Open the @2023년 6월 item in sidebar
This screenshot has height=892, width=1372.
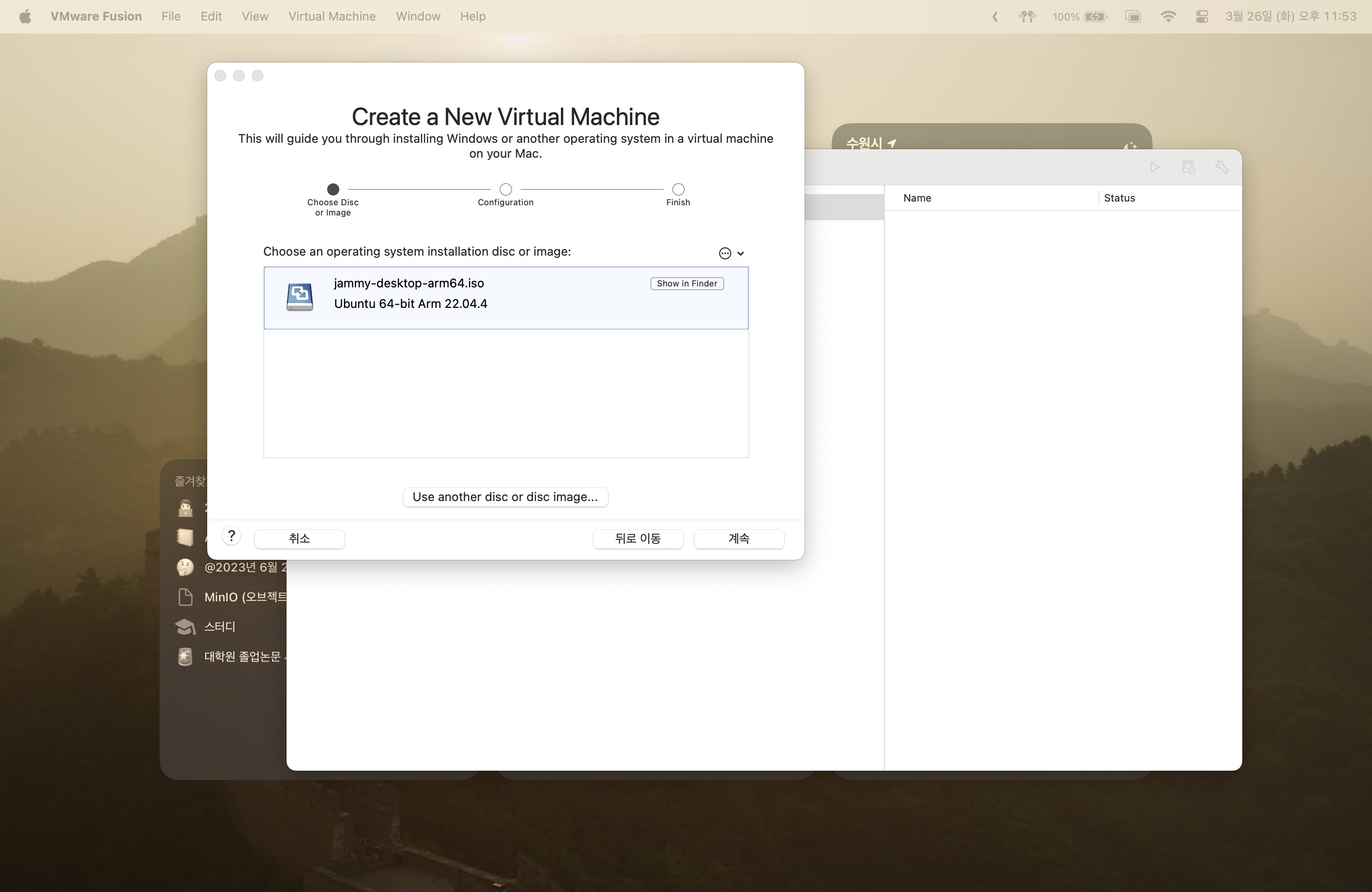[245, 567]
